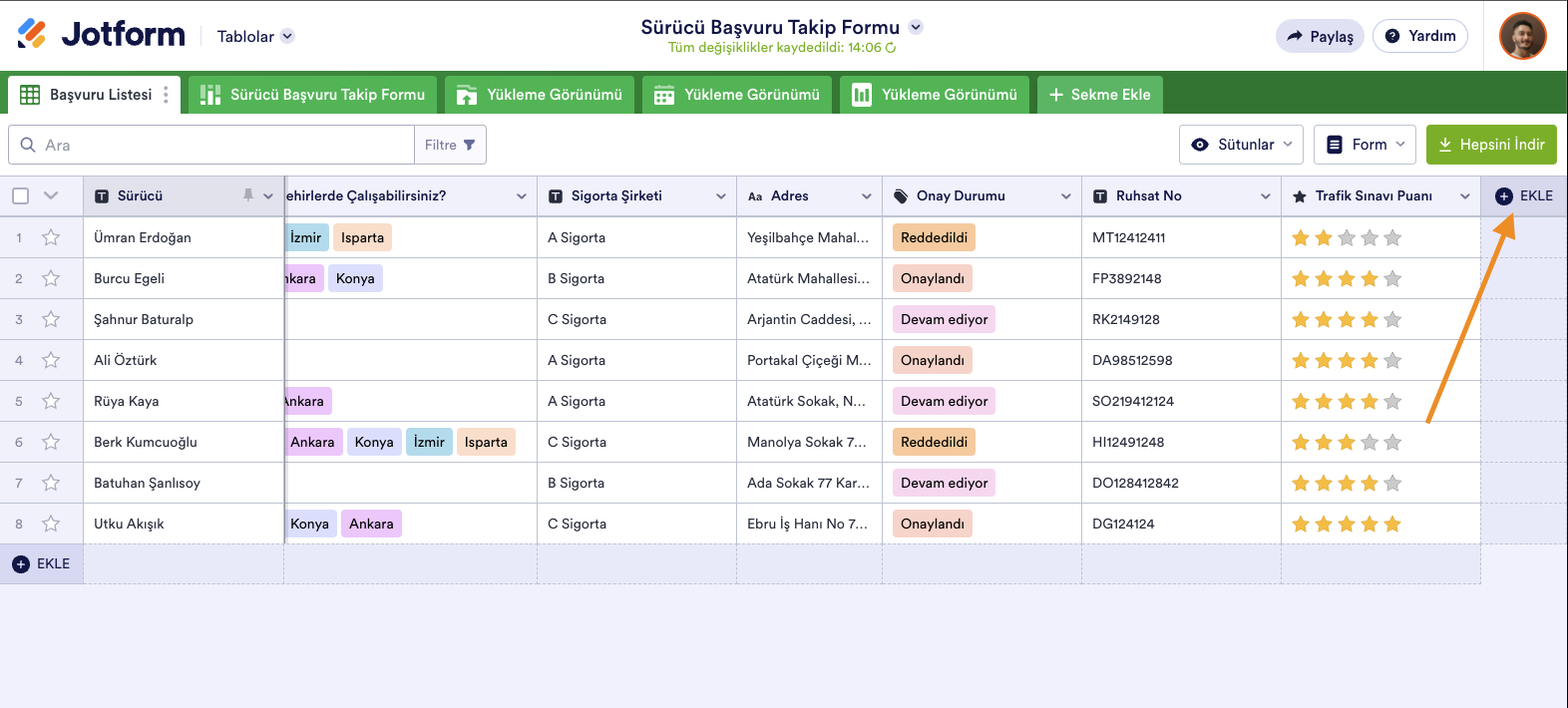The image size is (1568, 708).
Task: Add a new tab with Sekme Ekle
Action: tap(1099, 95)
